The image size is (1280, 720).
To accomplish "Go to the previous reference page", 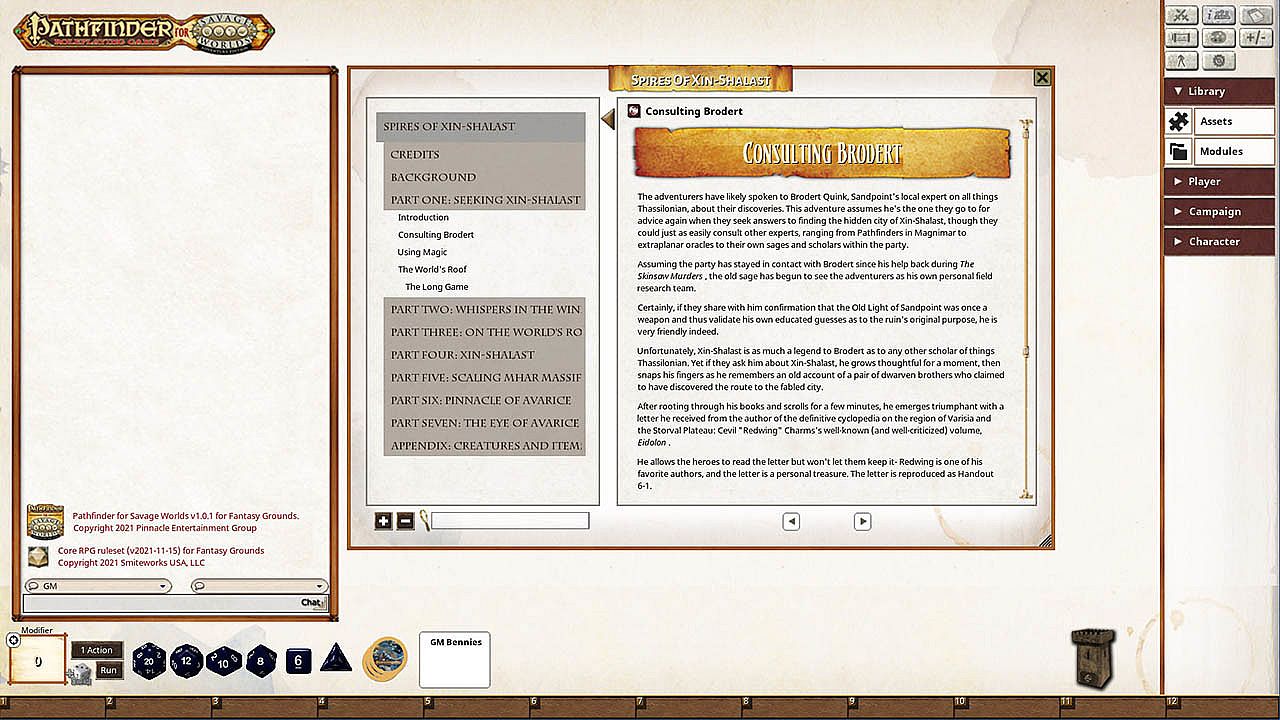I will point(791,521).
